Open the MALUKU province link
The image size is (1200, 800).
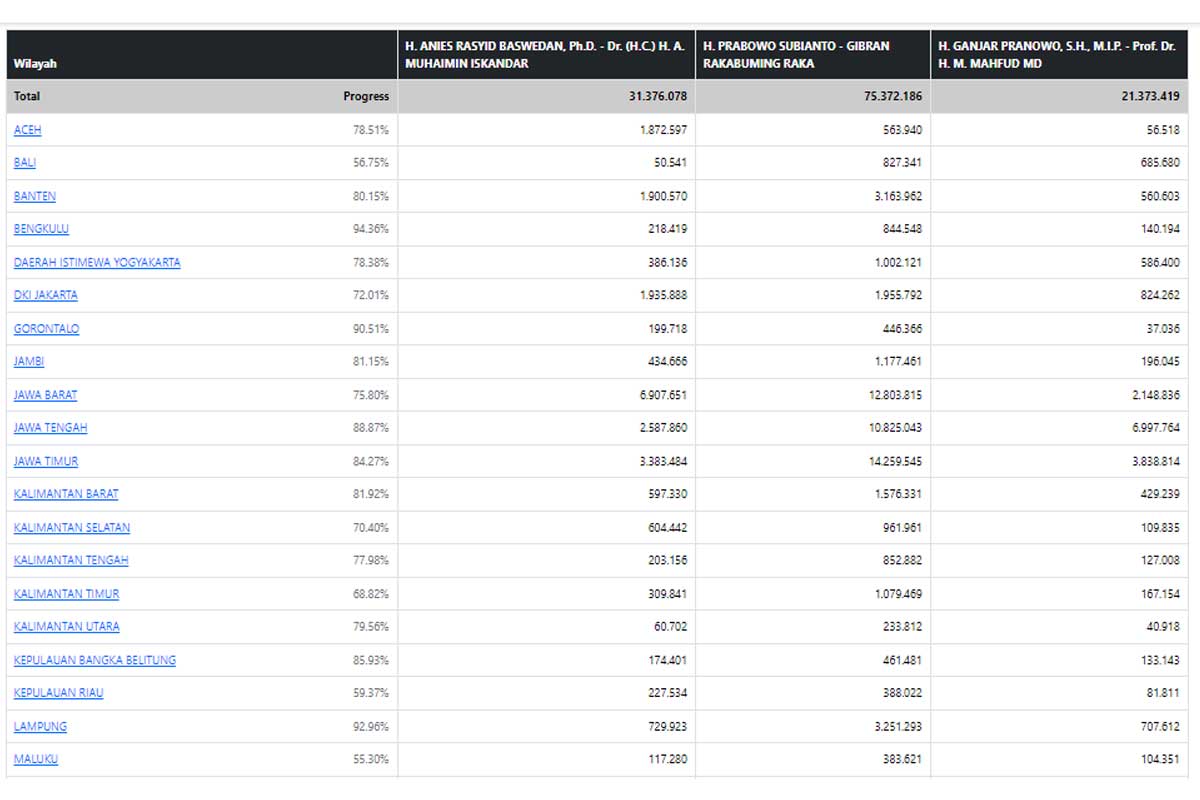pos(36,759)
